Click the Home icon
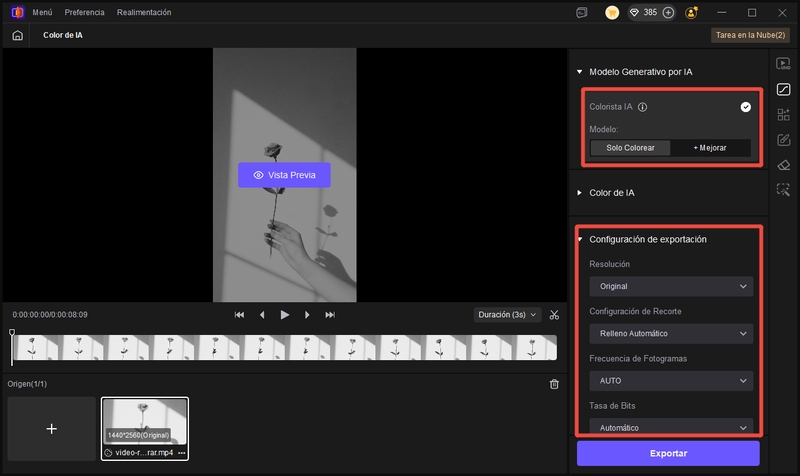800x476 pixels. [x=17, y=35]
